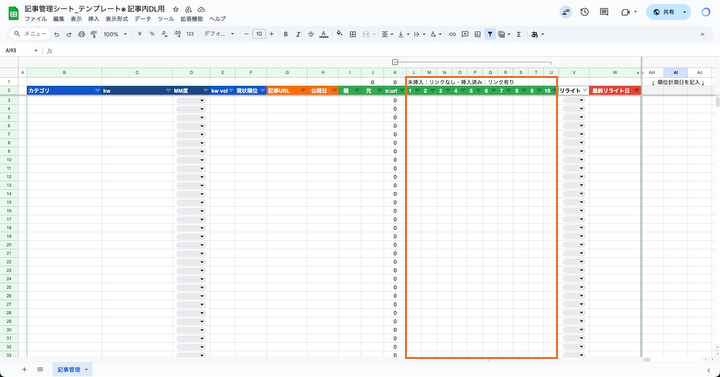The height and width of the screenshot is (377, 720).
Task: Click the print icon
Action: tap(82, 34)
